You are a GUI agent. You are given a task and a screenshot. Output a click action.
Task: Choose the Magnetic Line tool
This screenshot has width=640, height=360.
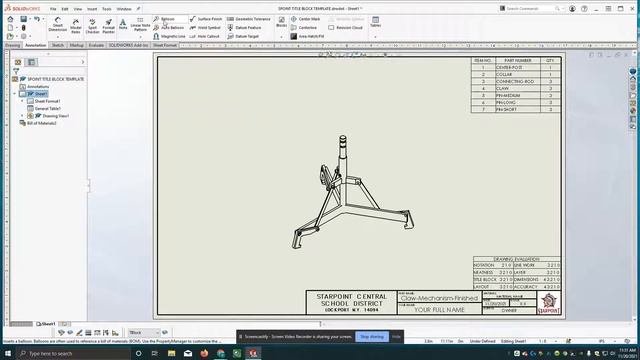pyautogui.click(x=169, y=36)
